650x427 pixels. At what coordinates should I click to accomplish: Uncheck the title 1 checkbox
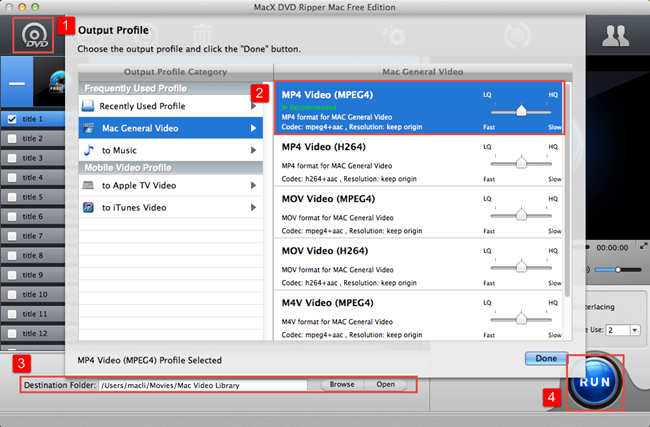pos(12,119)
